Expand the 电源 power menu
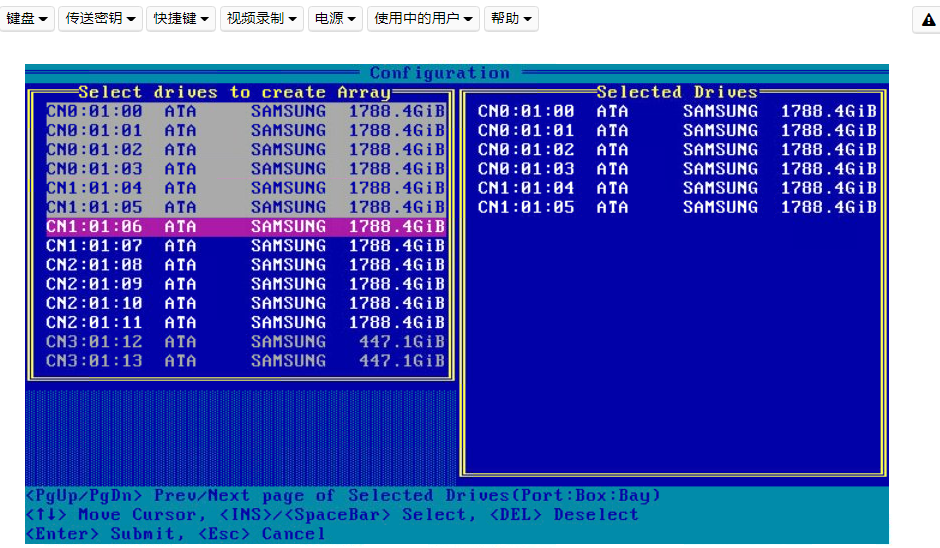 coord(335,19)
